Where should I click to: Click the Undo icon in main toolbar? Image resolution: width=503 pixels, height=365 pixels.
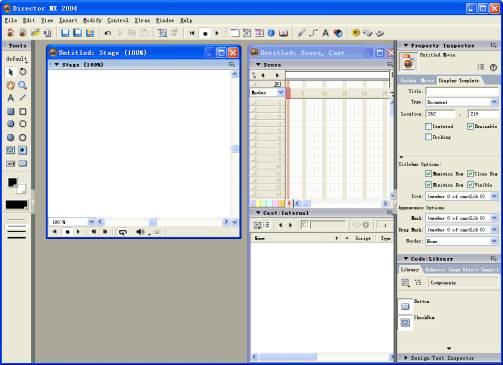pos(108,33)
